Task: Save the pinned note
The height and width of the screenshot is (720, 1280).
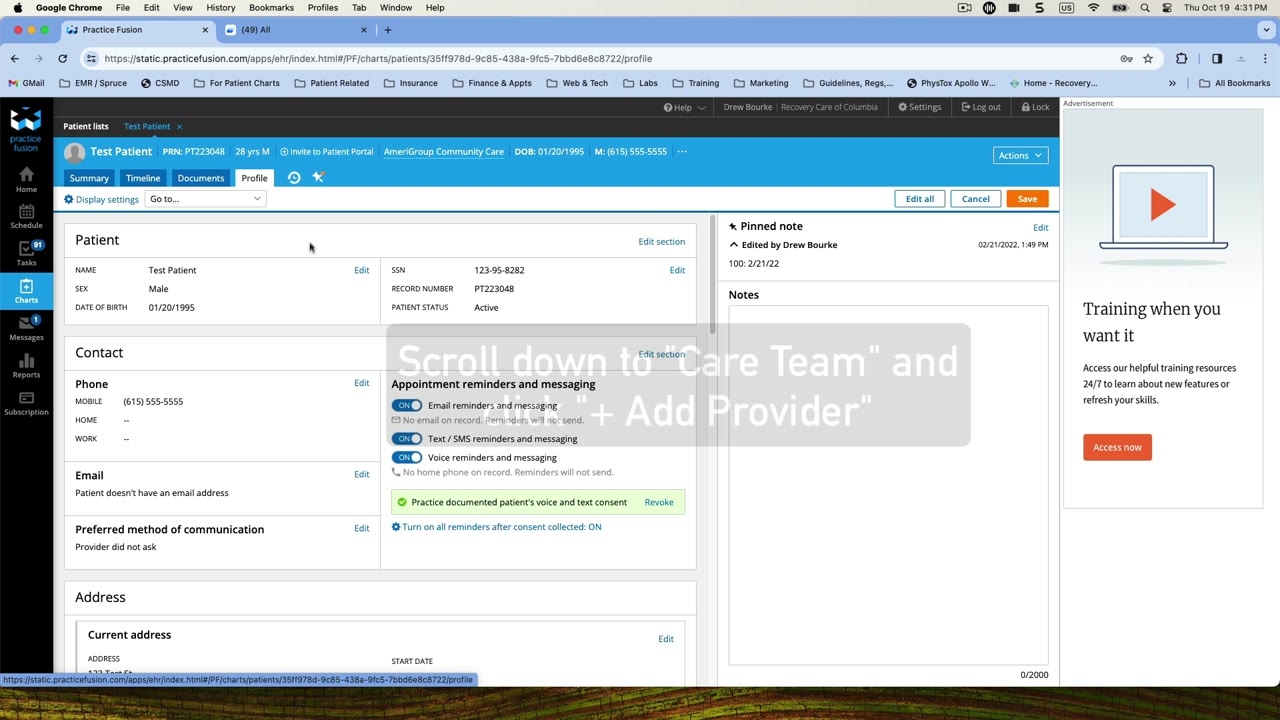Action: (x=1027, y=198)
